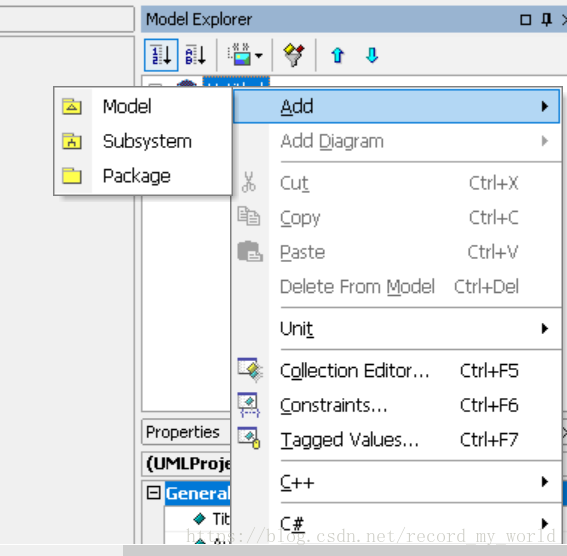The image size is (567, 556).
Task: Click the (UMLProject) element label
Action: (188, 464)
